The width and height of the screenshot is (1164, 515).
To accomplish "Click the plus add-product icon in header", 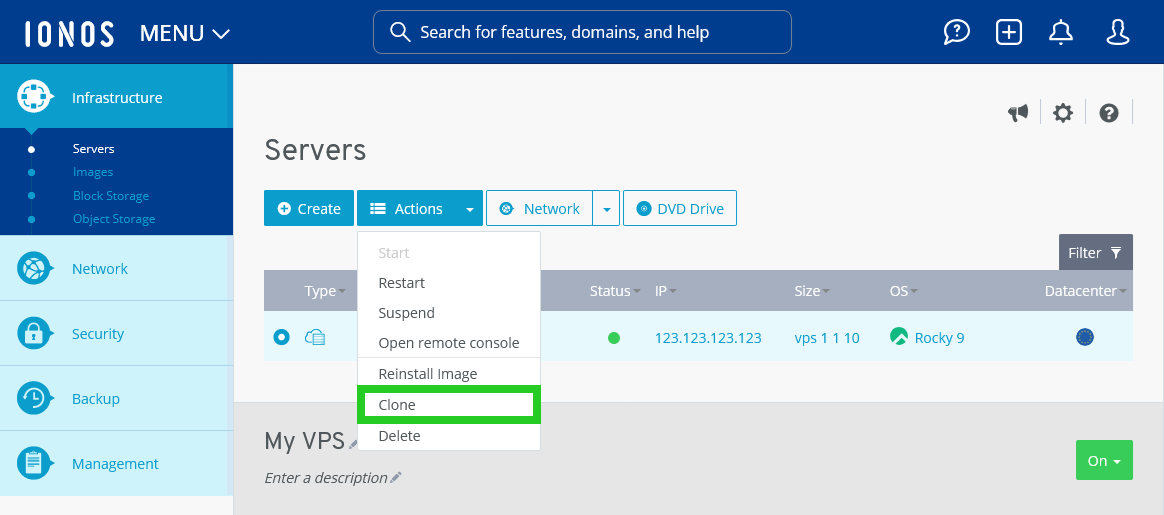I will tap(1009, 32).
